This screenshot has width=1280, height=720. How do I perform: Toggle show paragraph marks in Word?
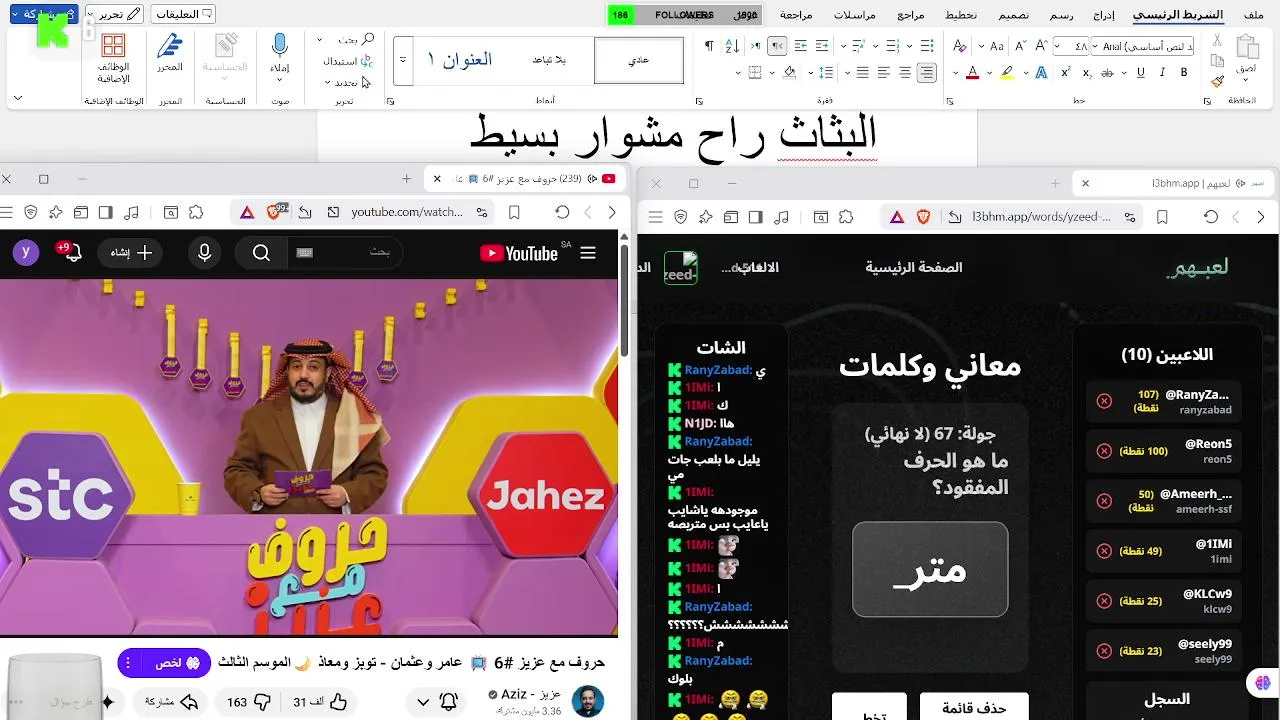pyautogui.click(x=709, y=46)
